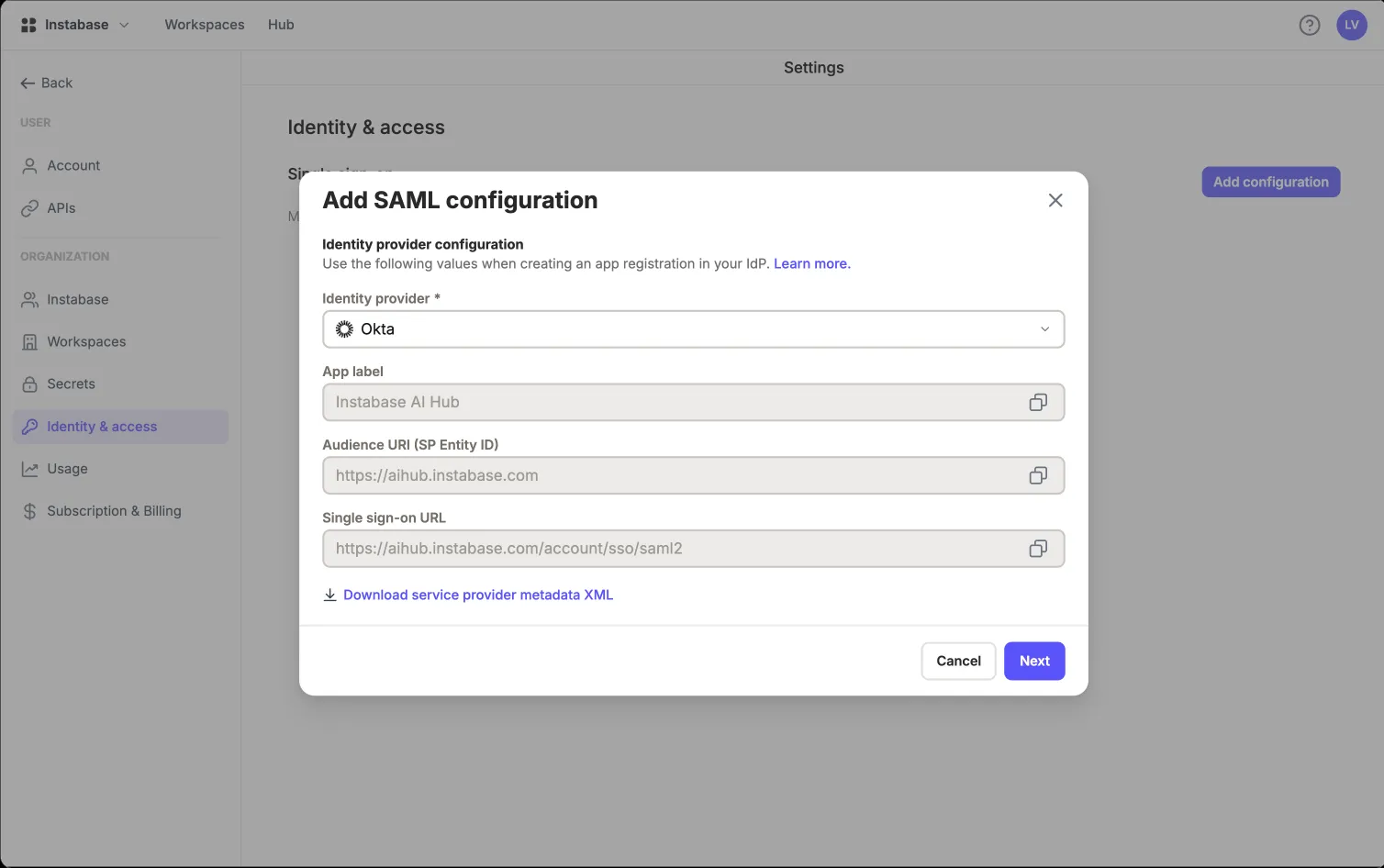Copy the Single sign-on URL value
The width and height of the screenshot is (1384, 868).
1038,549
